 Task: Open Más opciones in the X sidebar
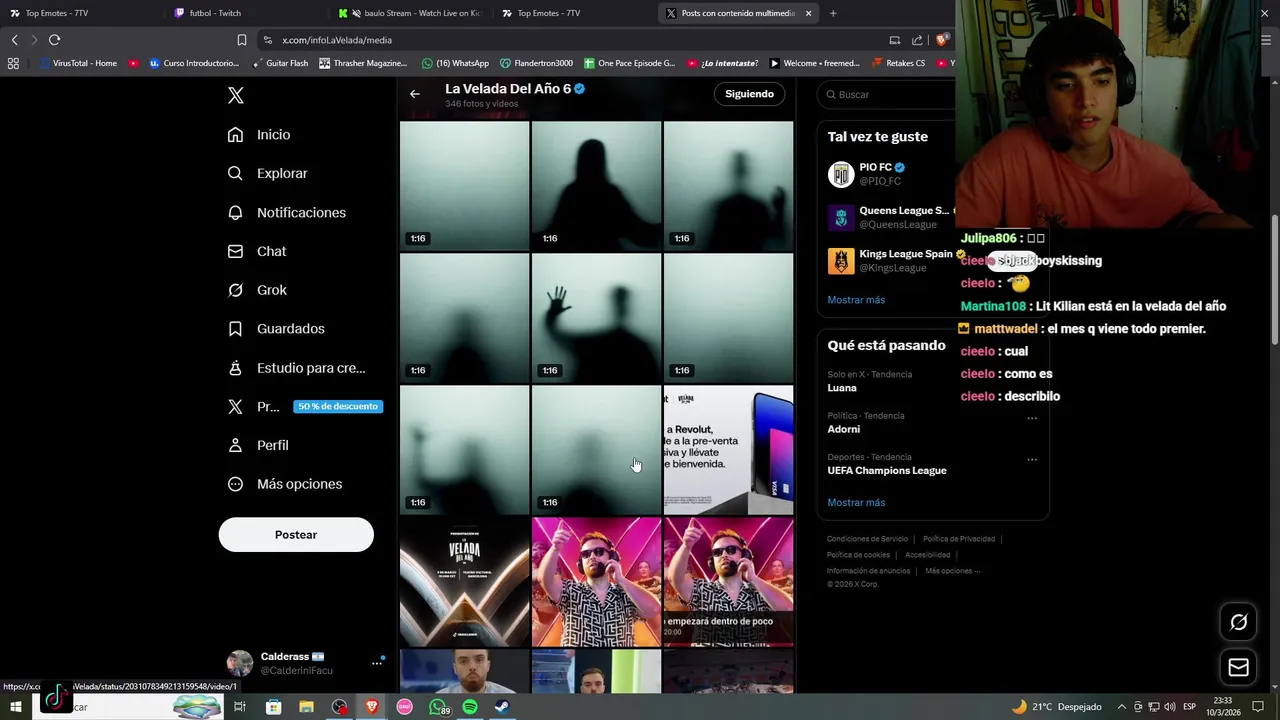click(285, 484)
